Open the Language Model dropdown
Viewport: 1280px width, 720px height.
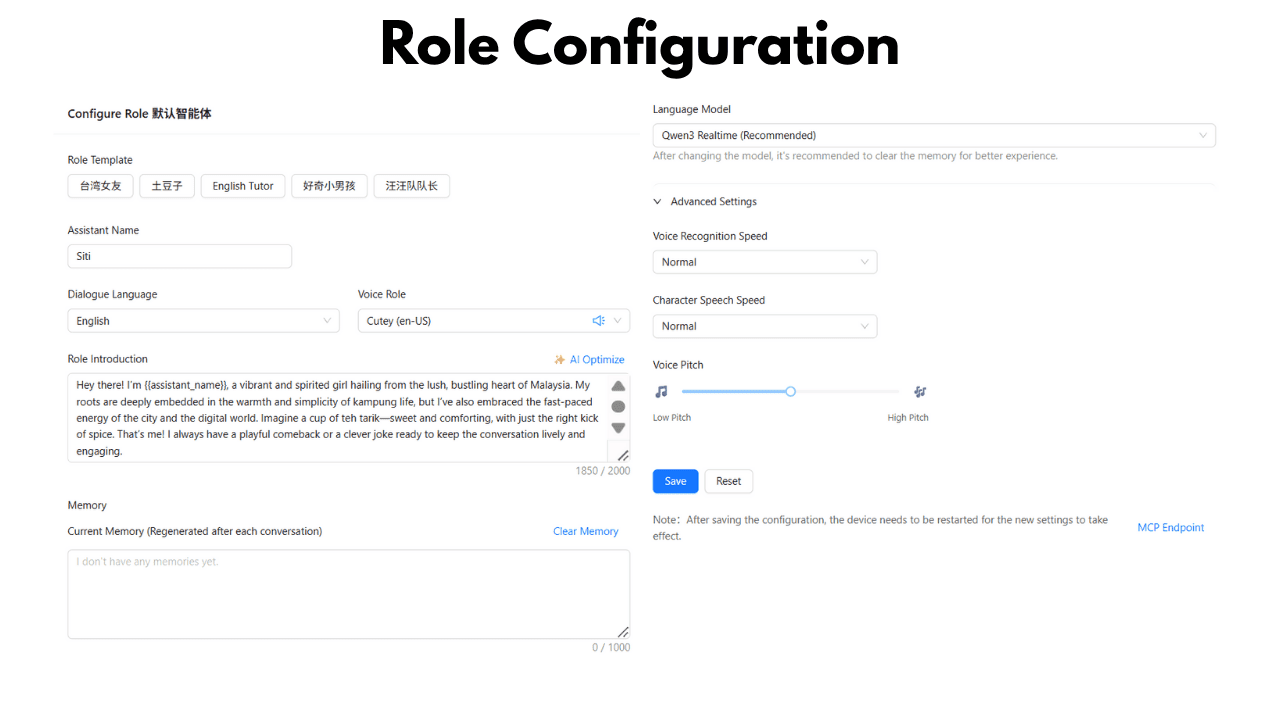933,135
